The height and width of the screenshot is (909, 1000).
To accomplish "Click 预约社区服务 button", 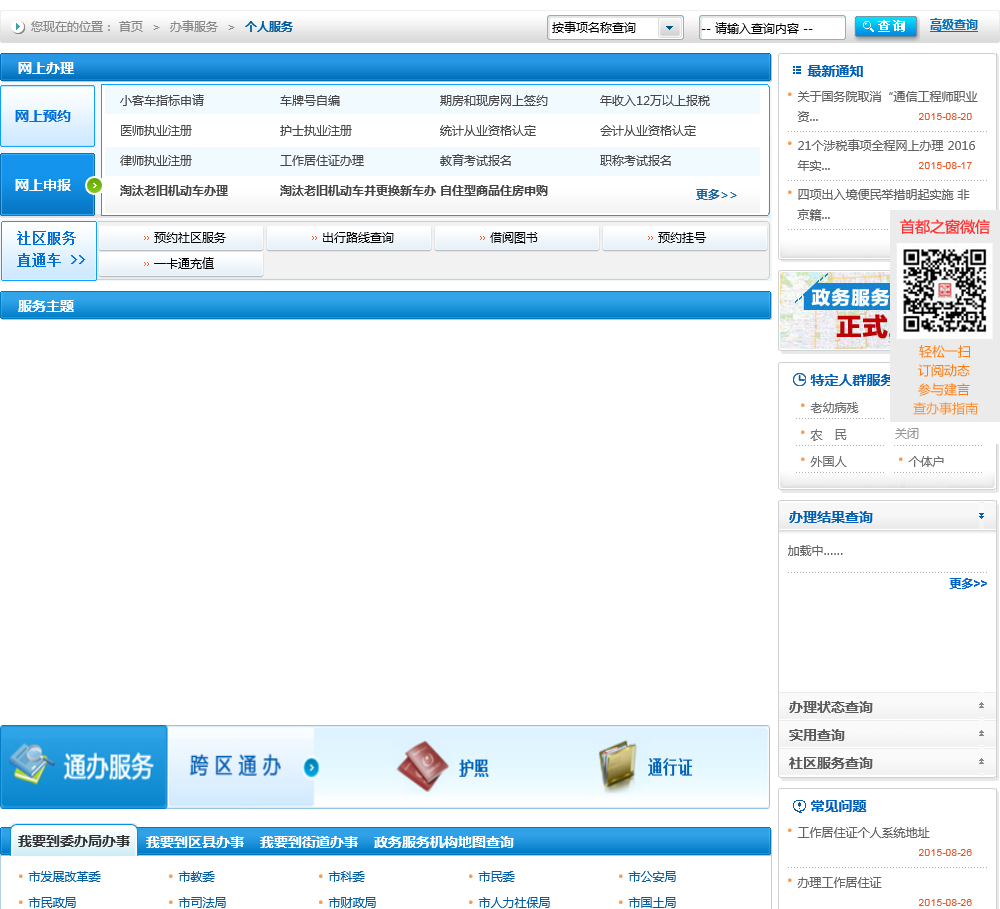I will (x=181, y=238).
